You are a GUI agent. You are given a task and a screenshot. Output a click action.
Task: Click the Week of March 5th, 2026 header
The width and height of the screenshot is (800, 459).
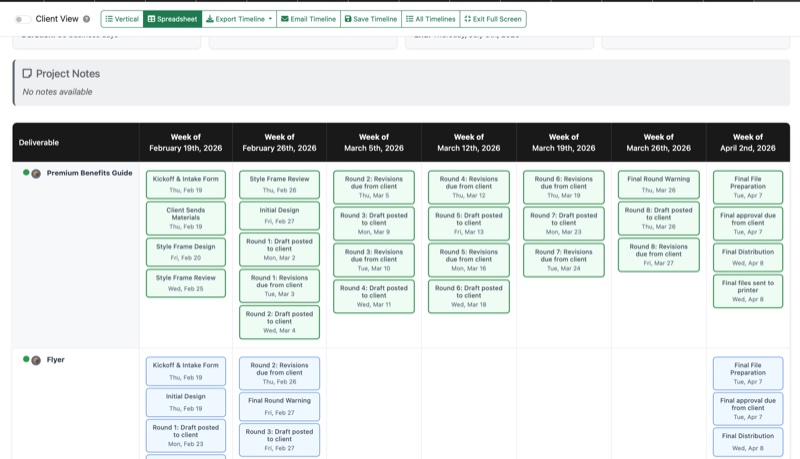click(x=374, y=142)
